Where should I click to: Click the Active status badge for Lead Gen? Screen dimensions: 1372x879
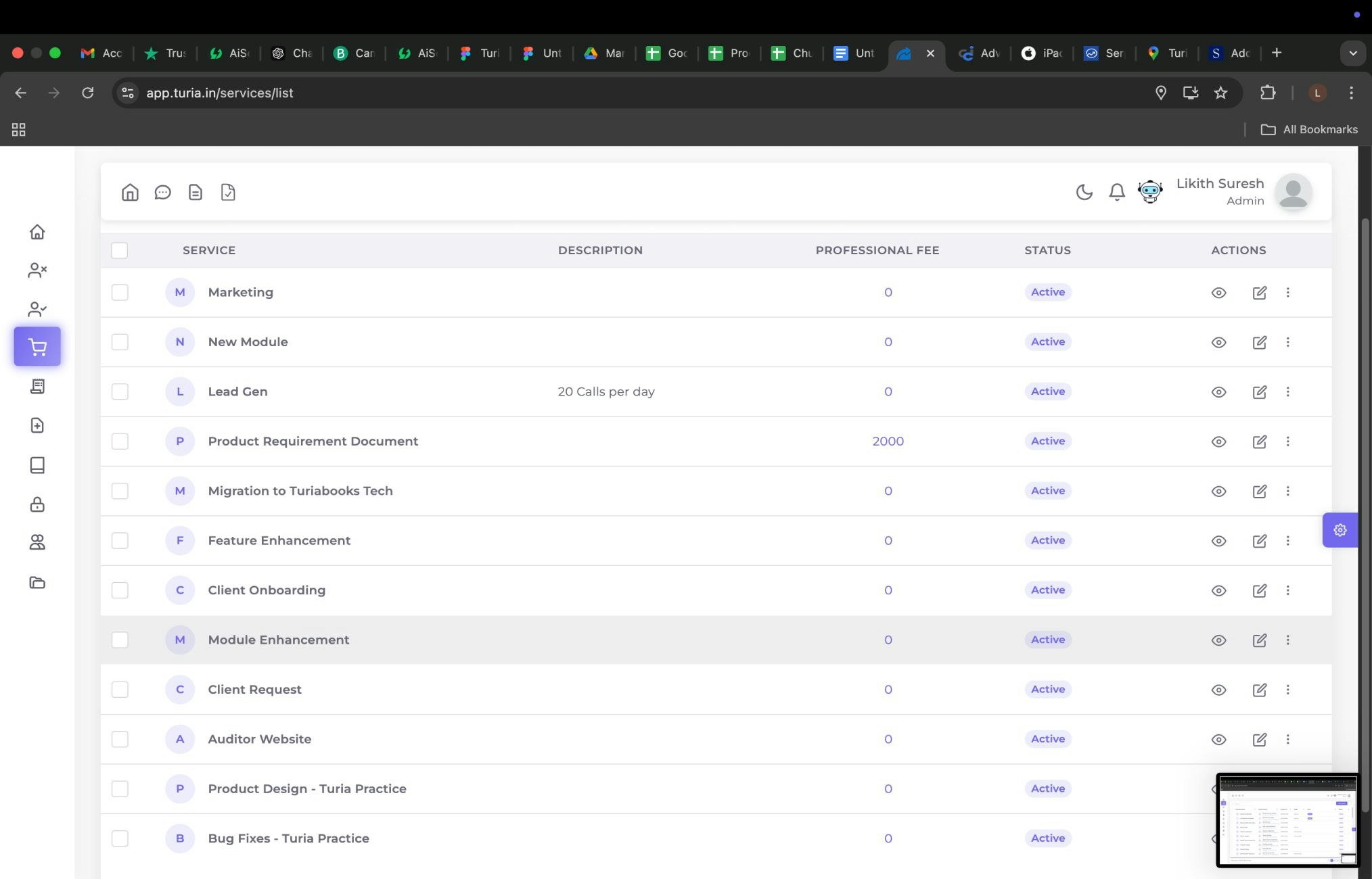click(x=1048, y=391)
